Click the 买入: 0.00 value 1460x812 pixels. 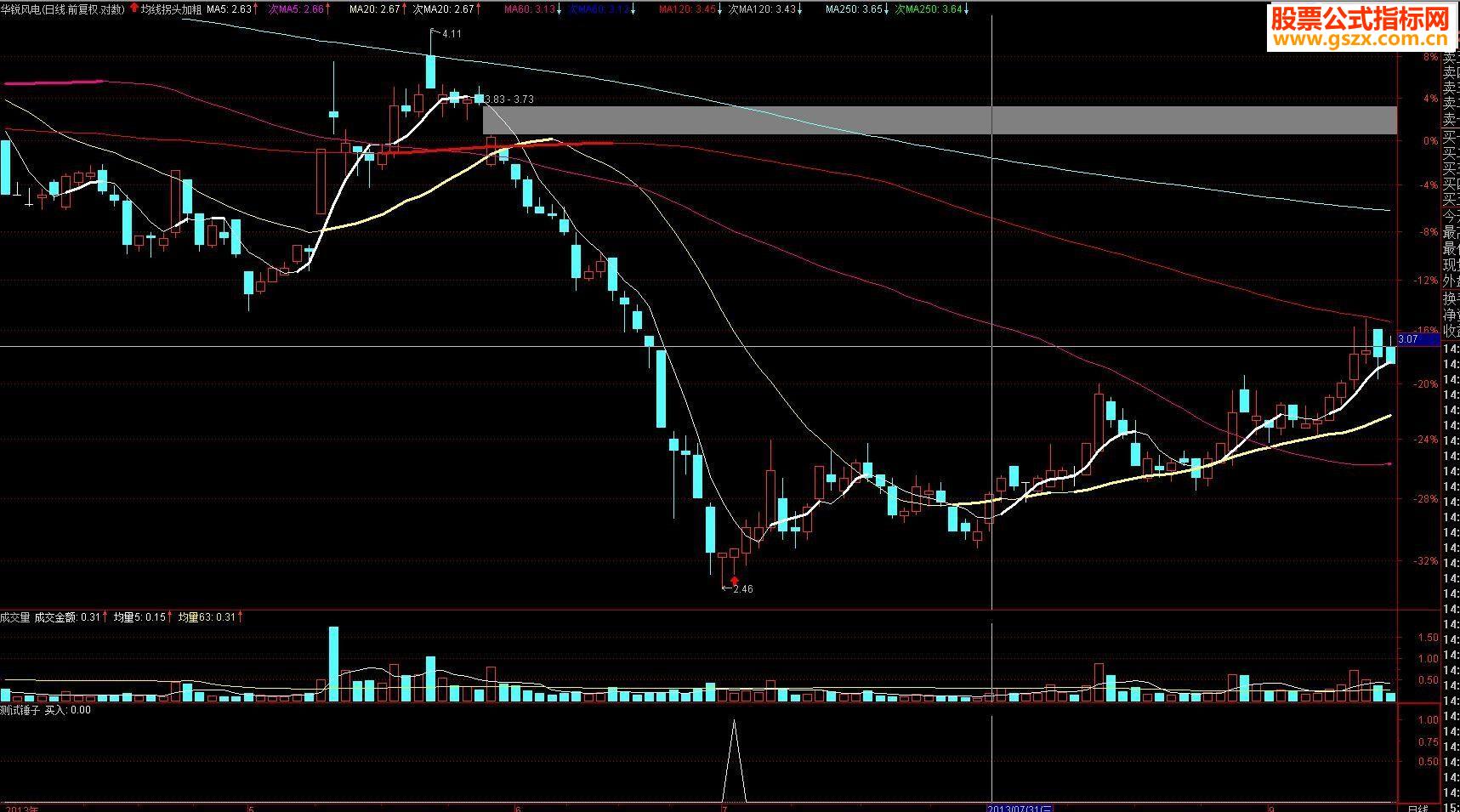pyautogui.click(x=67, y=710)
